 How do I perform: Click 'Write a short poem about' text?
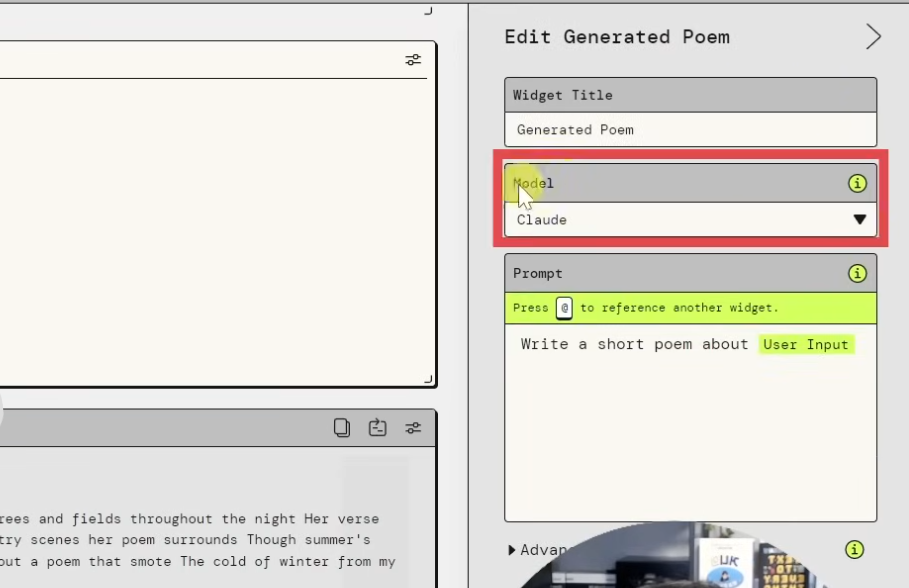point(634,344)
